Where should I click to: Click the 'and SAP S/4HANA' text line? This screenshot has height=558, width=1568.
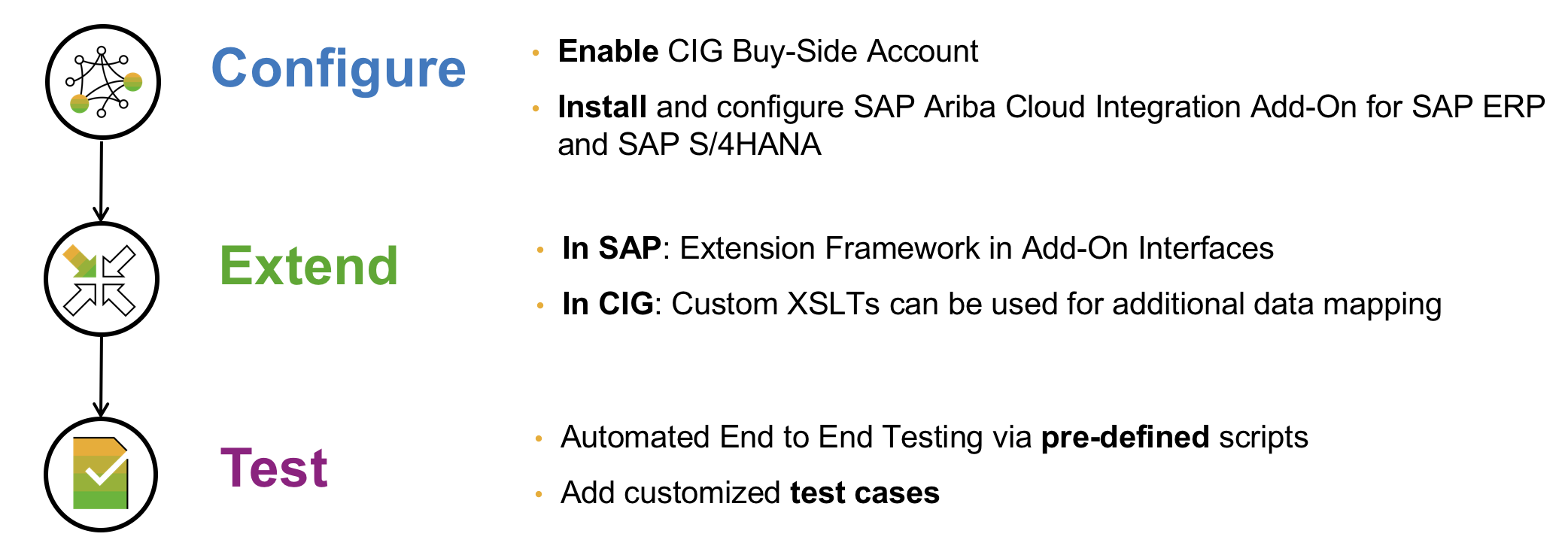pyautogui.click(x=688, y=144)
